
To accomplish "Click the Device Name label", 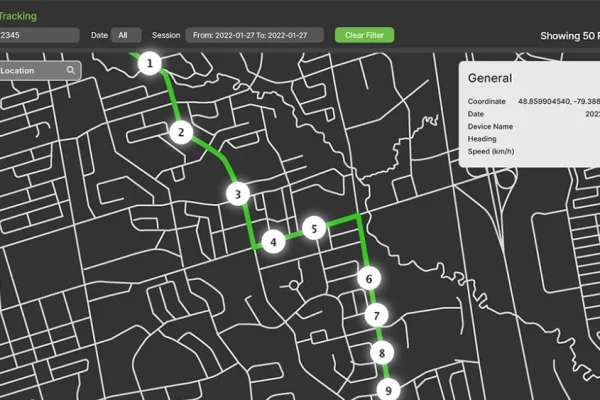I will [490, 126].
